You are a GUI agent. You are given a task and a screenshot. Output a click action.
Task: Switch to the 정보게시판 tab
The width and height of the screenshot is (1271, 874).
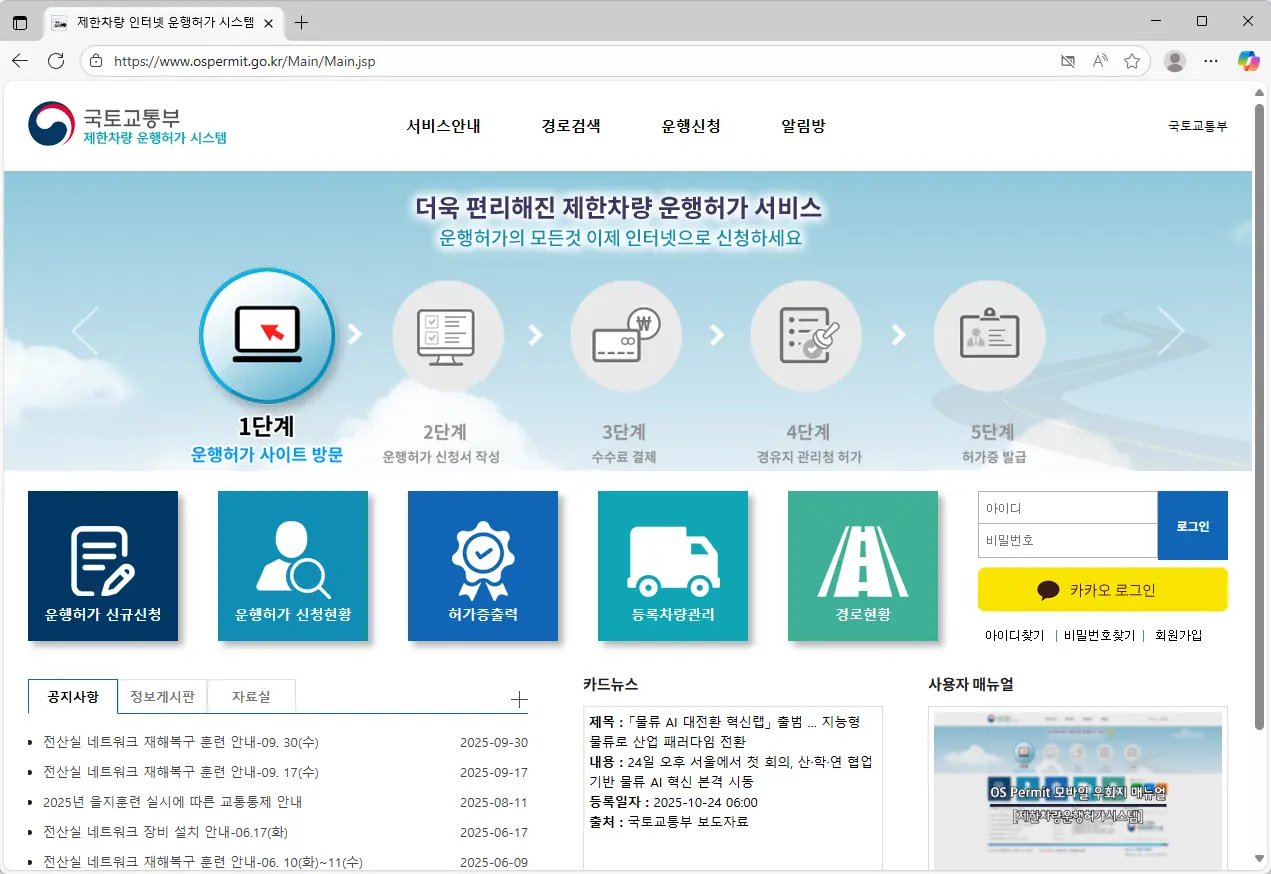tap(162, 696)
